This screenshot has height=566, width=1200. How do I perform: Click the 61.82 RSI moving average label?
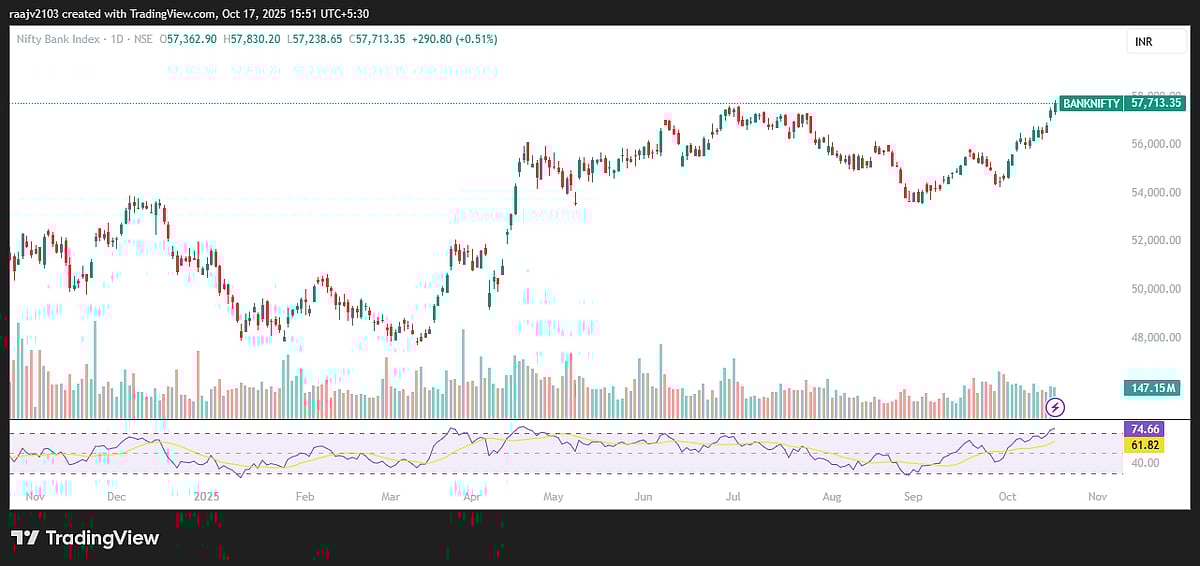1141,443
